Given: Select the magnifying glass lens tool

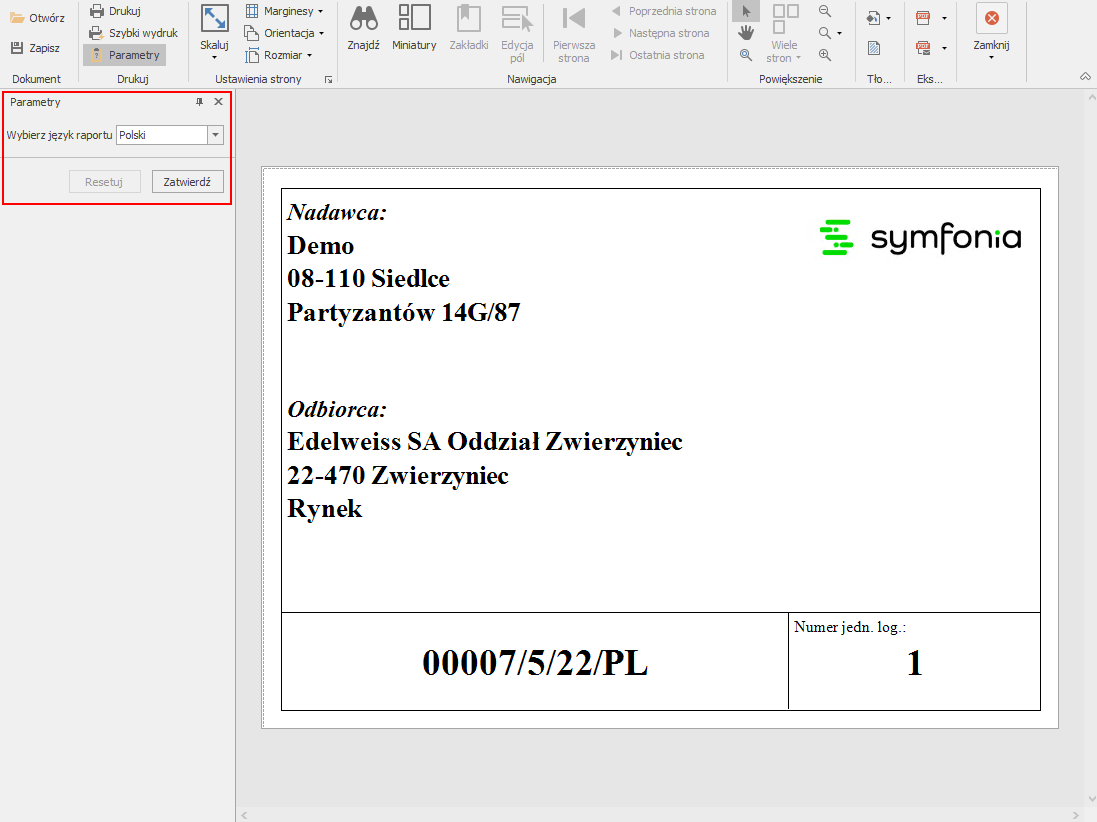Looking at the screenshot, I should click(x=746, y=55).
